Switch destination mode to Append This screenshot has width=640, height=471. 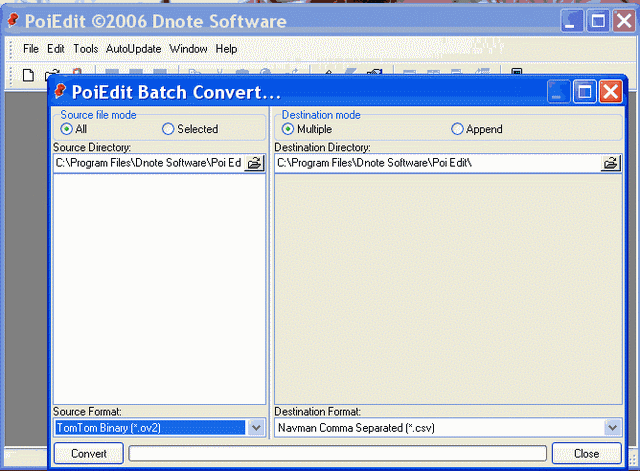(458, 129)
